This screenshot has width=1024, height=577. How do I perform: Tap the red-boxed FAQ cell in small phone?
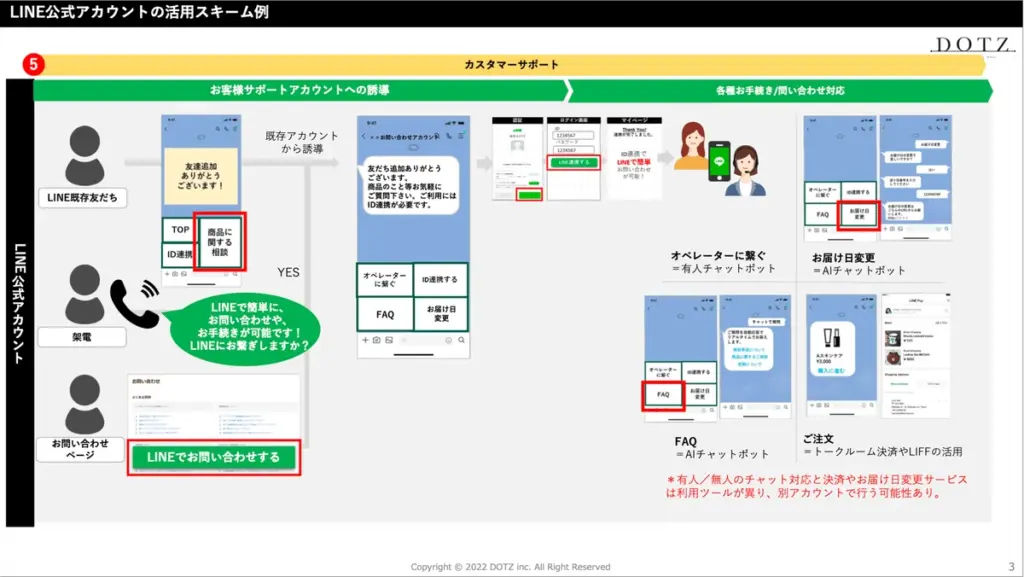click(663, 394)
